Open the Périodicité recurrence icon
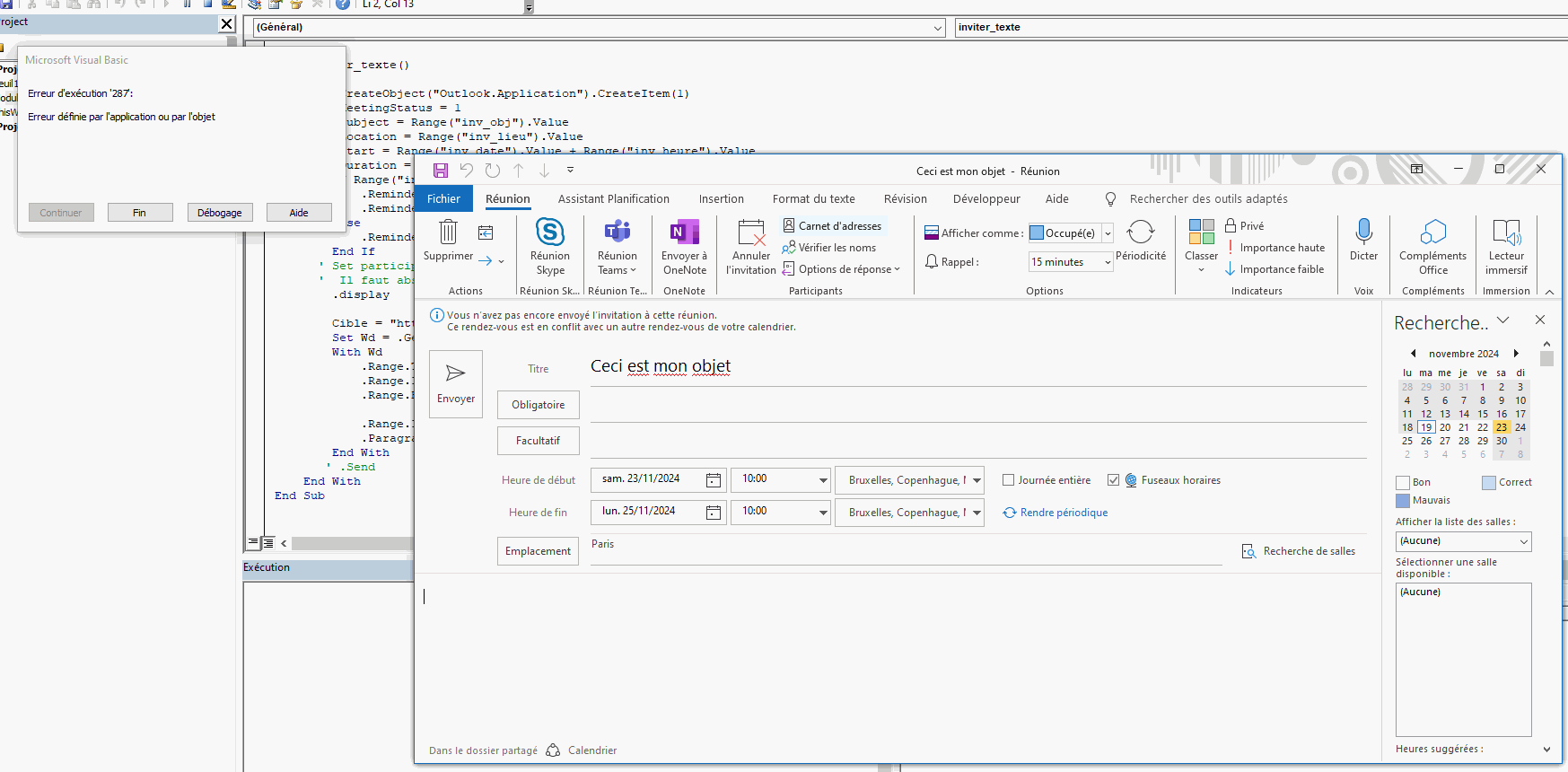Viewport: 1568px width, 772px height. [x=1141, y=232]
